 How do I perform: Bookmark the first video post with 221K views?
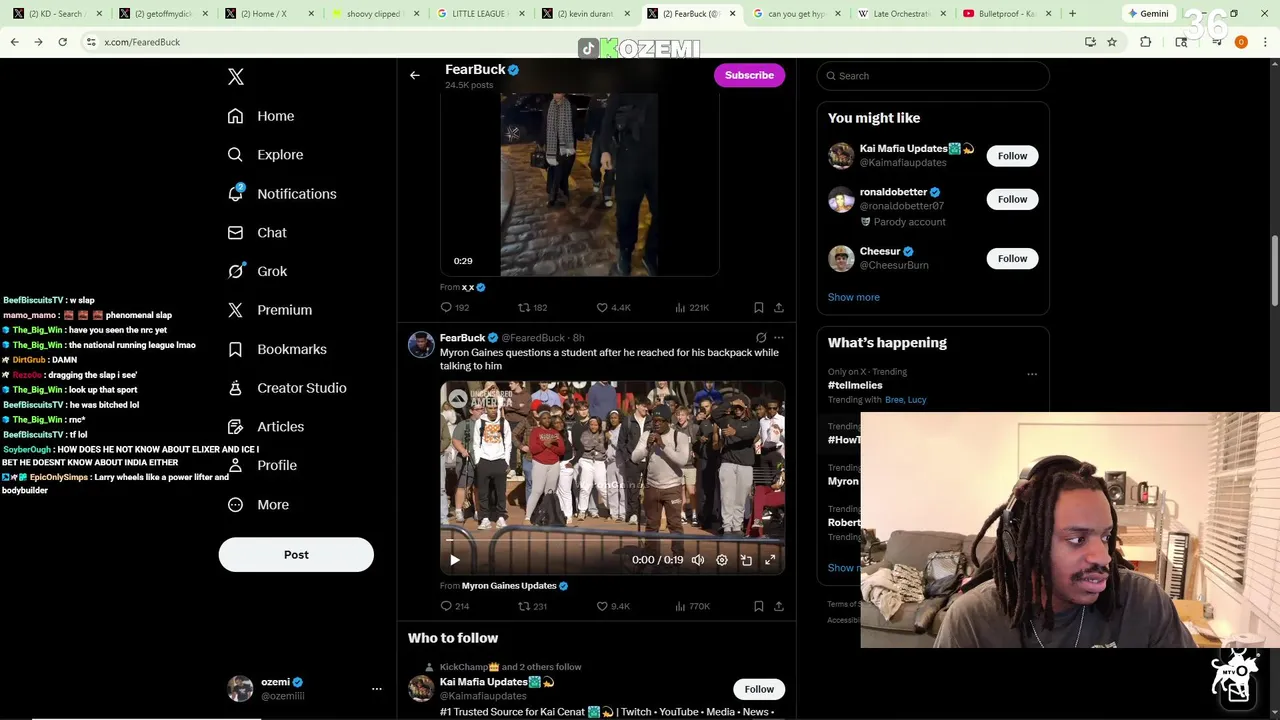click(759, 308)
